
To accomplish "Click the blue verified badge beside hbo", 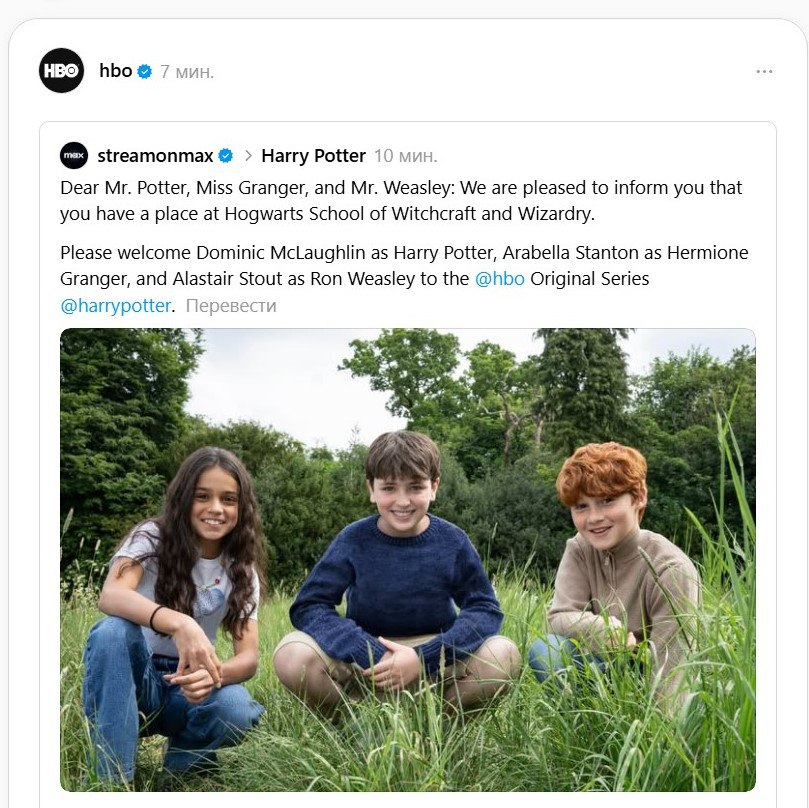I will 145,72.
